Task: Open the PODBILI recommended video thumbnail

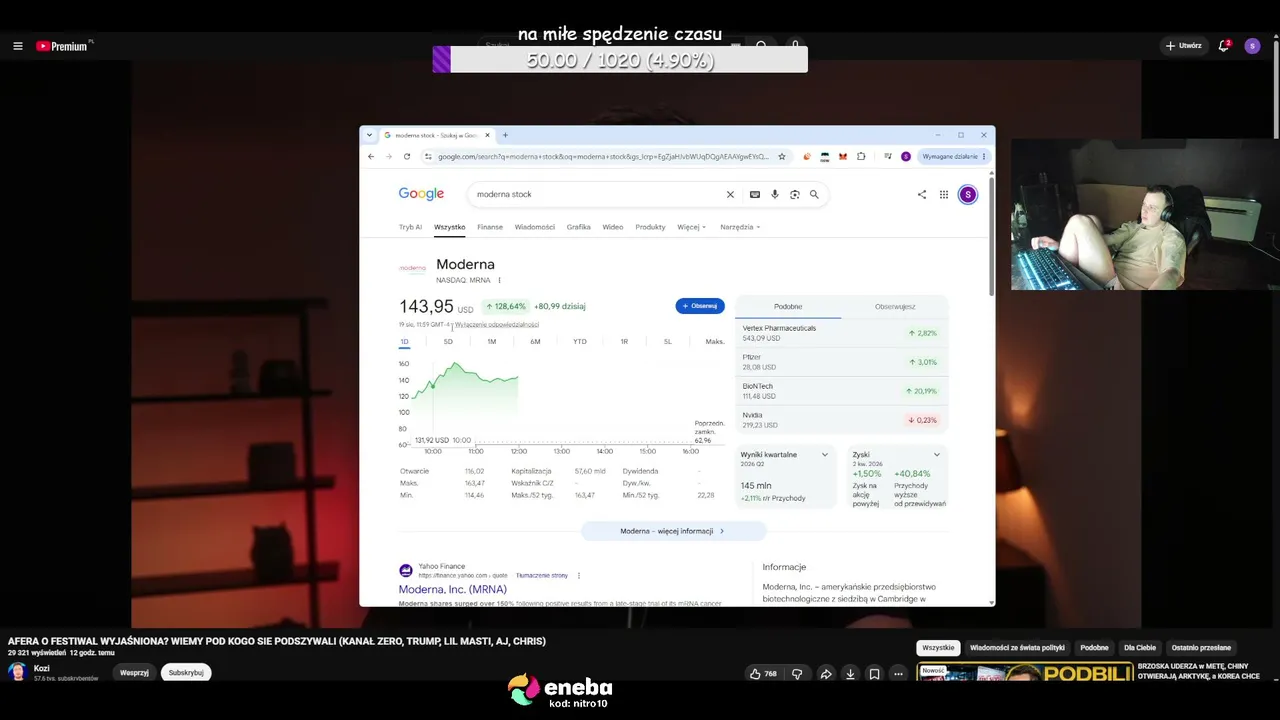Action: coord(1025,672)
